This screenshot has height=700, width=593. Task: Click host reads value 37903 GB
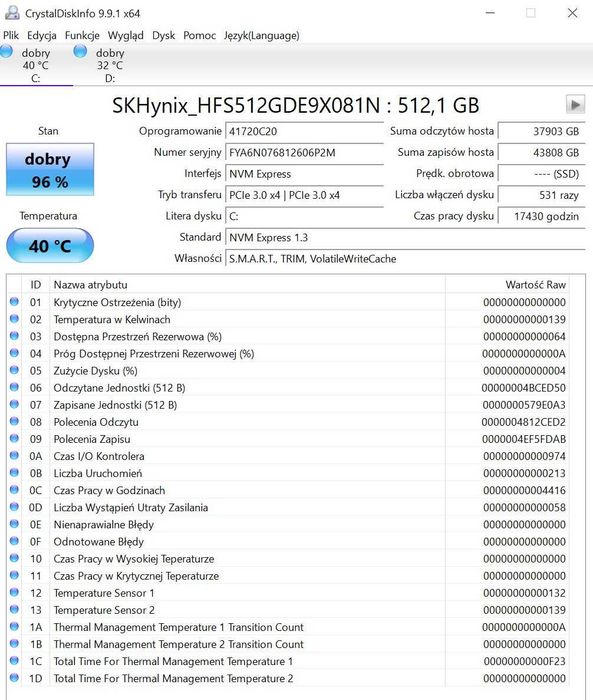tap(541, 131)
